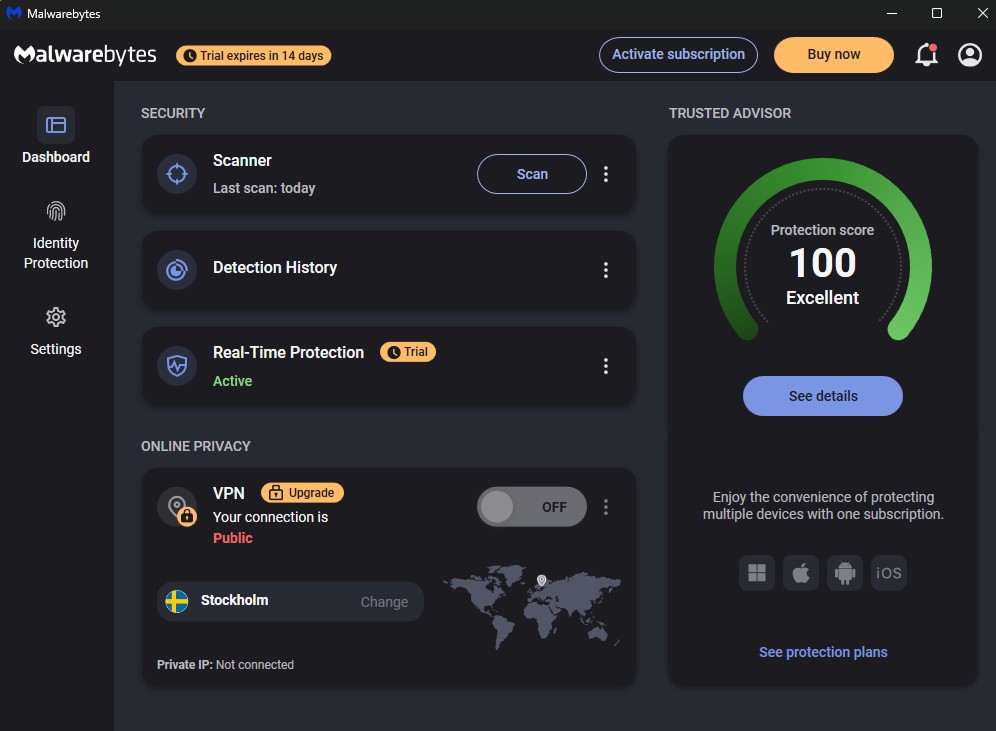Open the Identity Protection section
Screen dimensions: 996x731
tap(56, 235)
